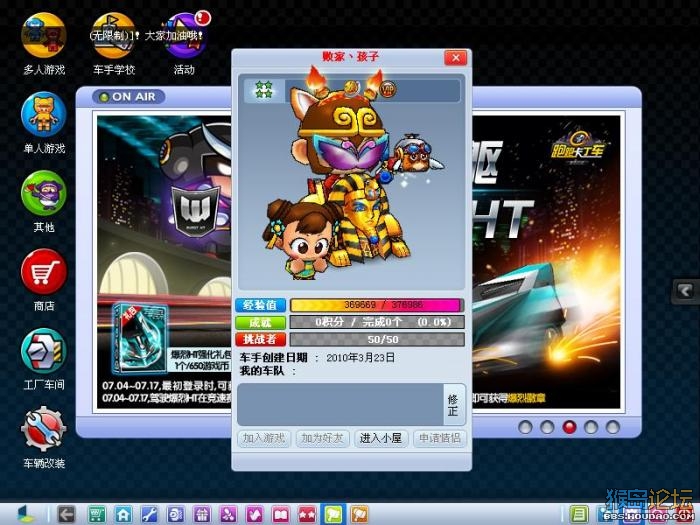Click the magenta pinwheel toolbar icon
Image resolution: width=700 pixels, height=525 pixels.
coord(229,514)
